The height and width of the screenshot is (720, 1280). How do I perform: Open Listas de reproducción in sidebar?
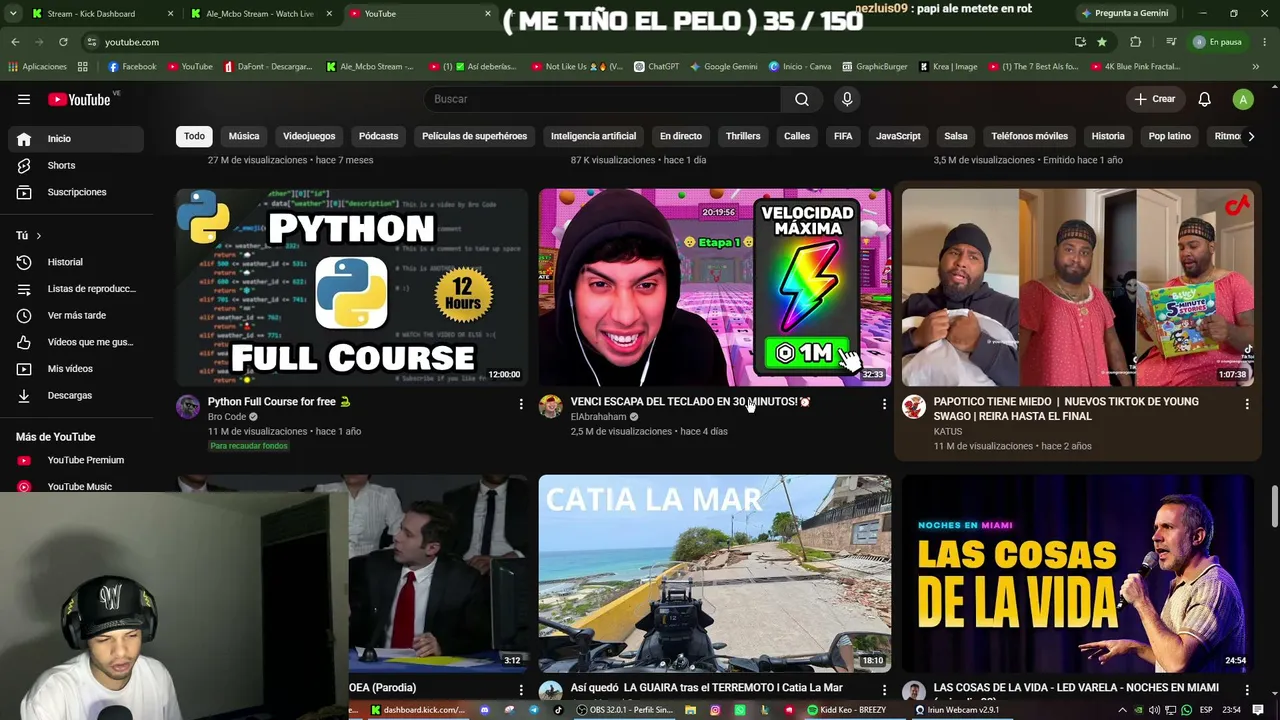coord(76,289)
